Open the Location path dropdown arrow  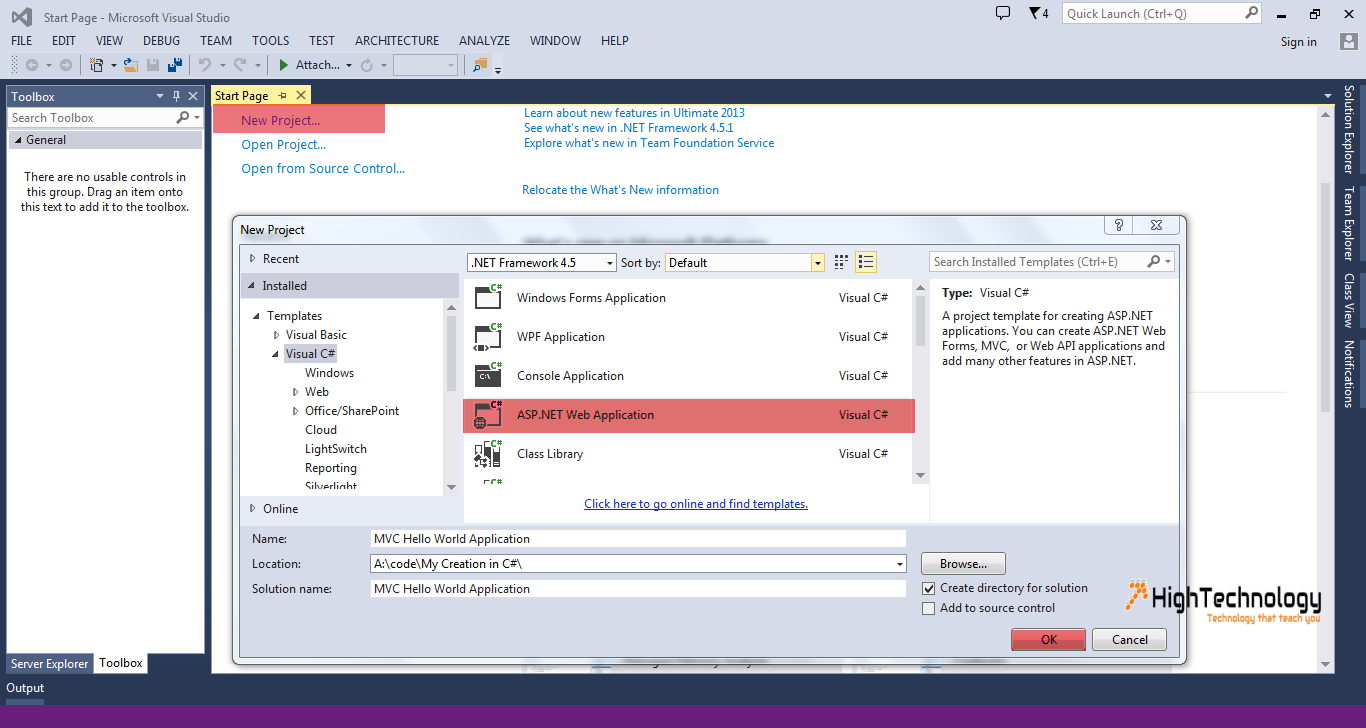[901, 564]
